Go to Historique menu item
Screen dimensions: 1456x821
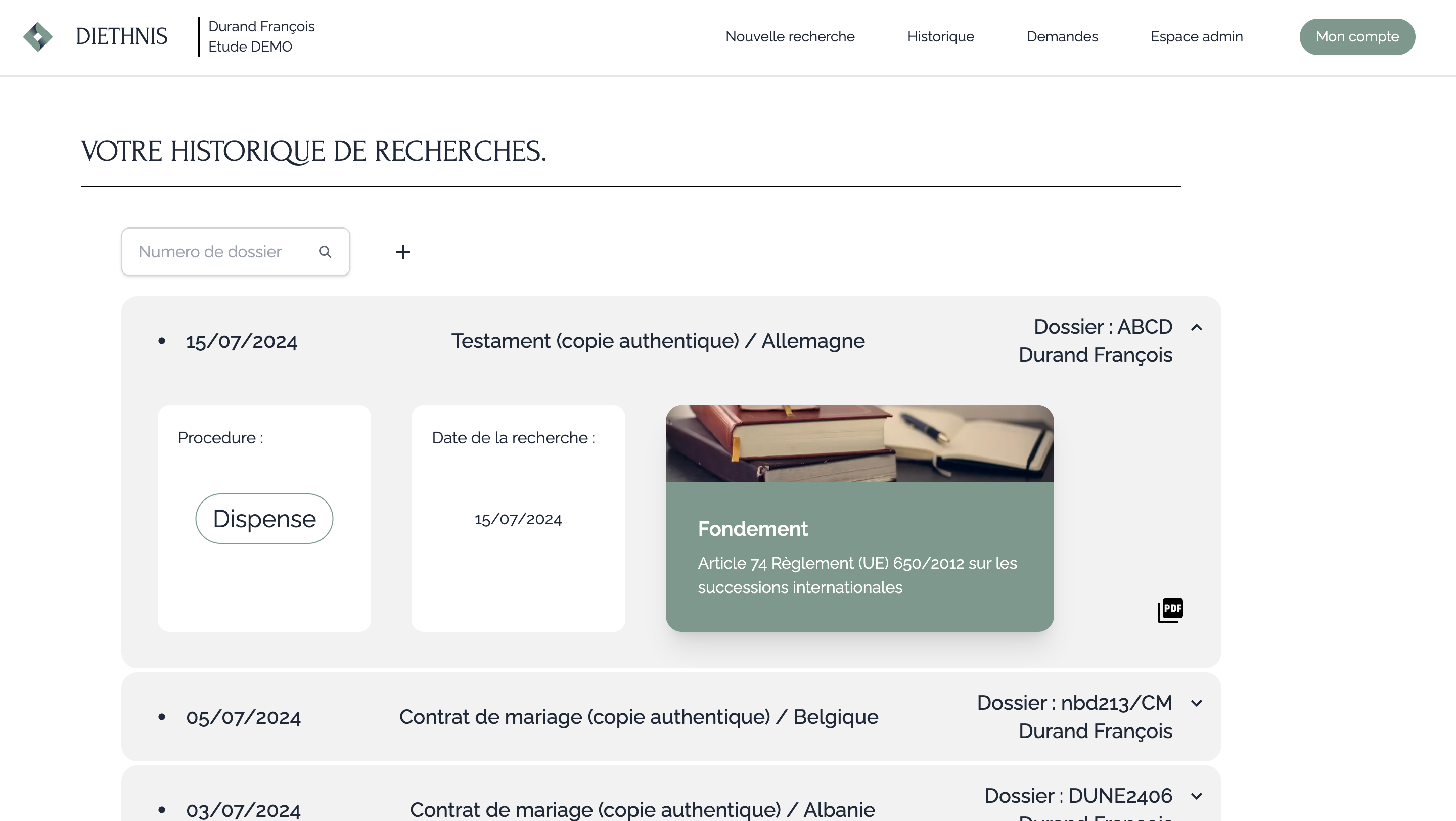tap(940, 37)
